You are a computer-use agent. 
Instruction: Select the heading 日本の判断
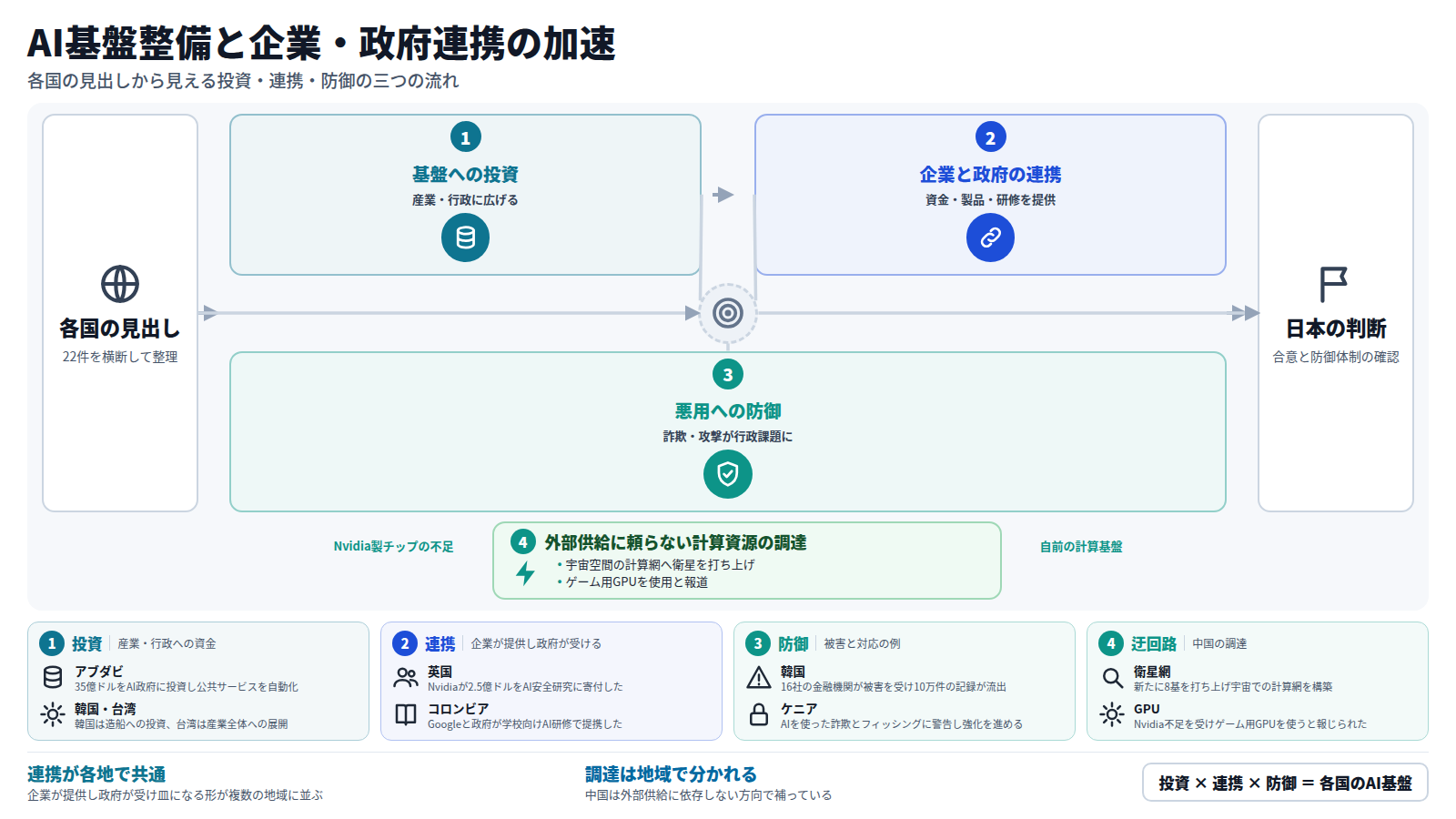[x=1336, y=329]
